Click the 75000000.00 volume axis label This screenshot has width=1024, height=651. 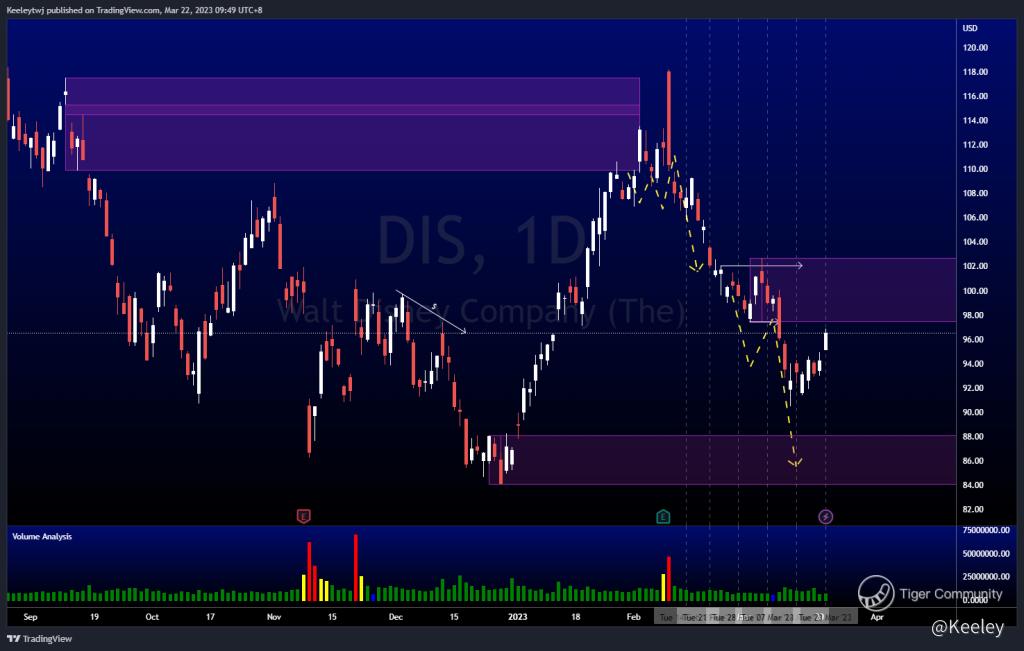point(986,530)
